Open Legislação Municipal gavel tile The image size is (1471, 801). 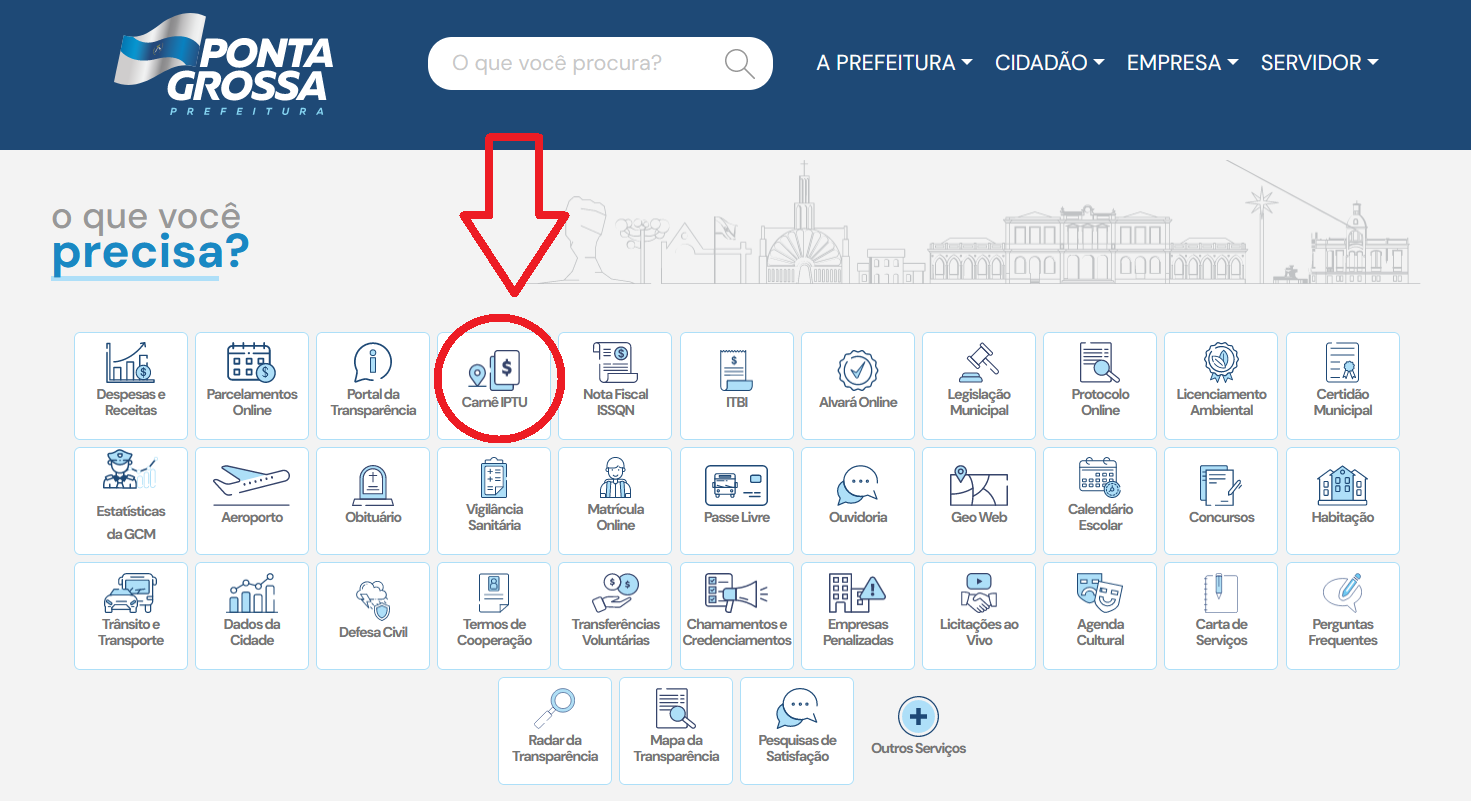(979, 386)
